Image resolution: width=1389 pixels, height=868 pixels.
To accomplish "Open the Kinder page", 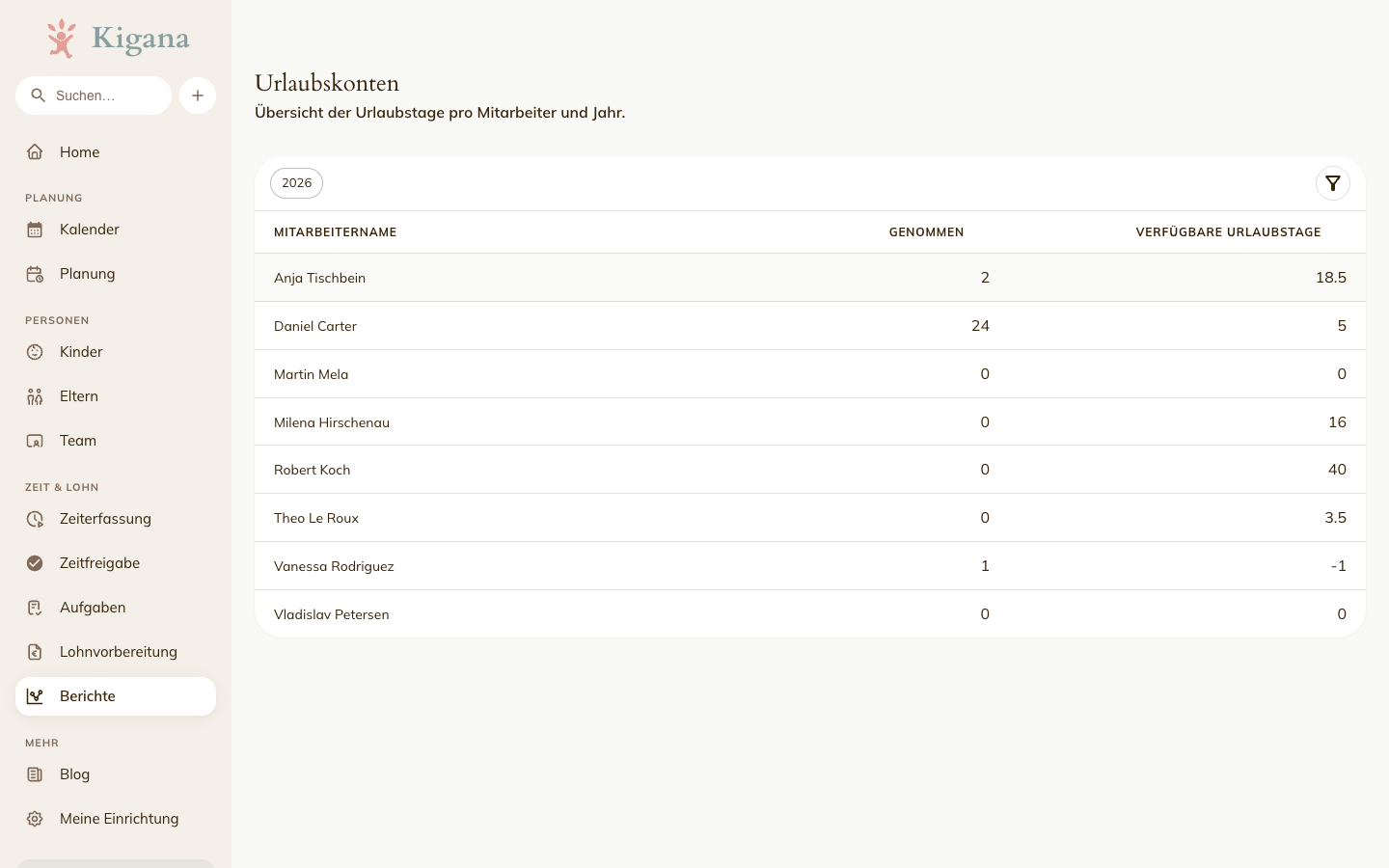I will (116, 352).
